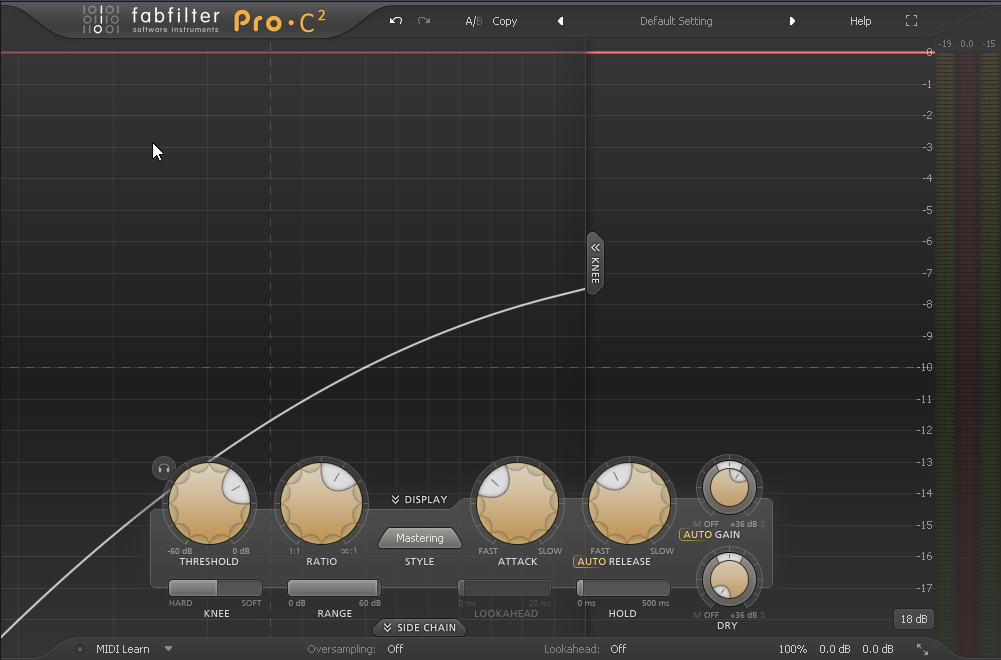
Task: Toggle AUTO release mode
Action: point(591,562)
